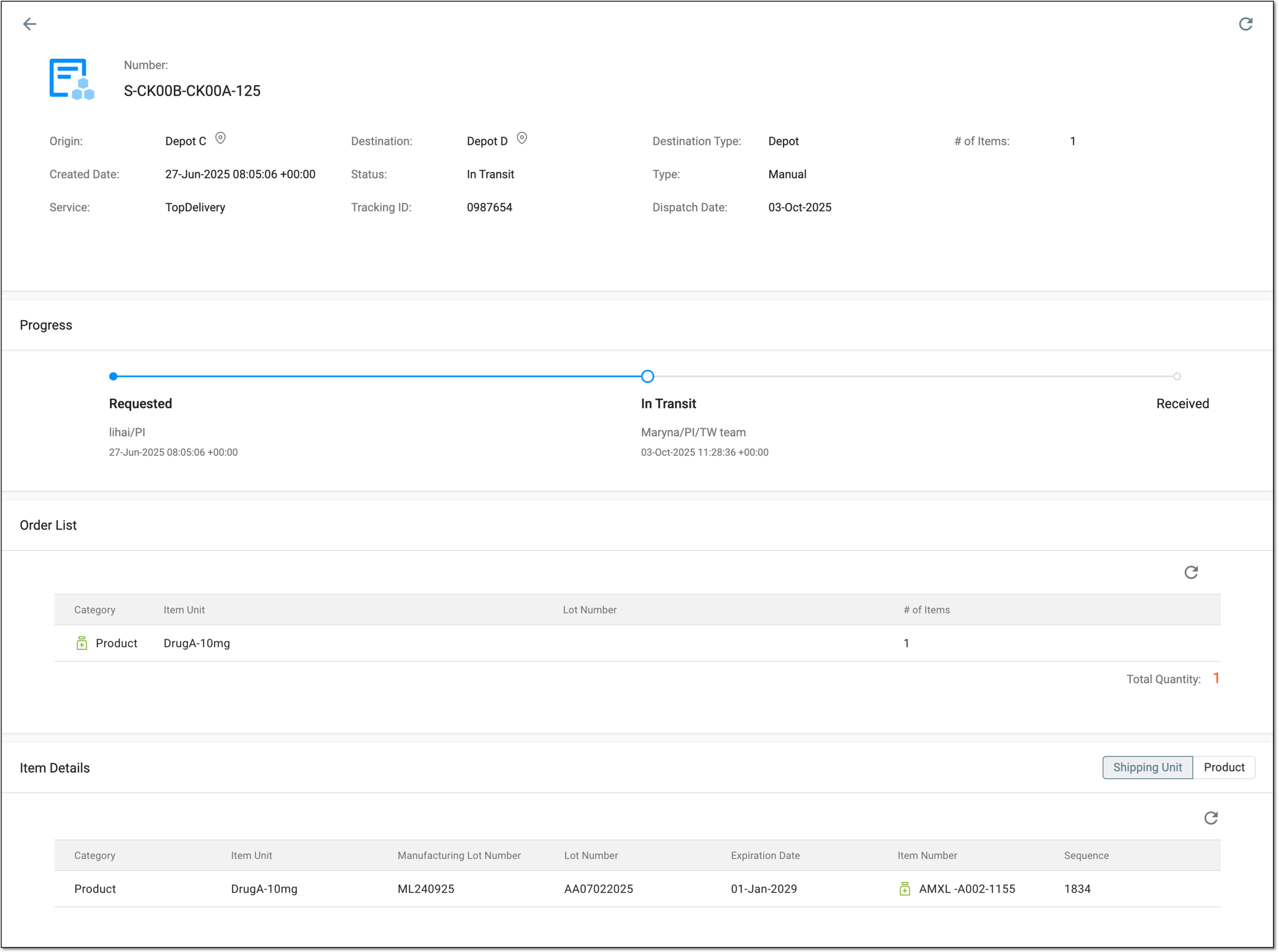1278x952 pixels.
Task: Click DrugA-10mg in the Item Details row
Action: coord(264,889)
